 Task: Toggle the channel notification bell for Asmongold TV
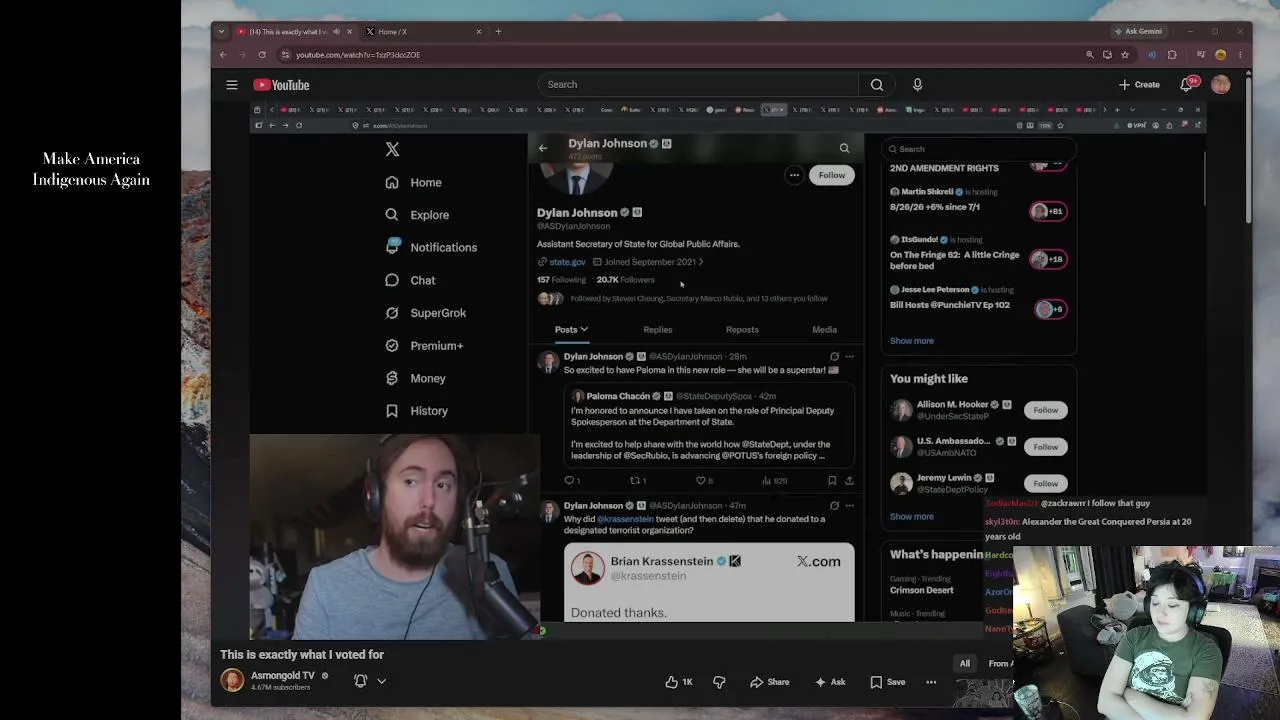[x=361, y=681]
